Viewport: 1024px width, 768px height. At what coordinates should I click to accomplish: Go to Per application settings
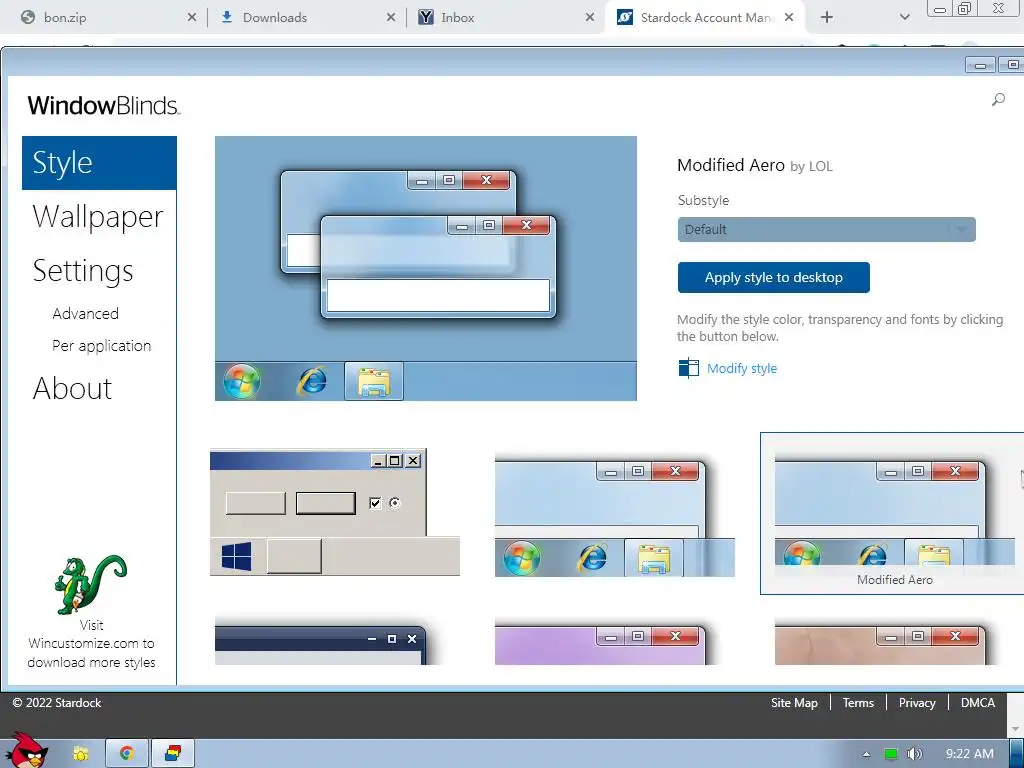(101, 345)
